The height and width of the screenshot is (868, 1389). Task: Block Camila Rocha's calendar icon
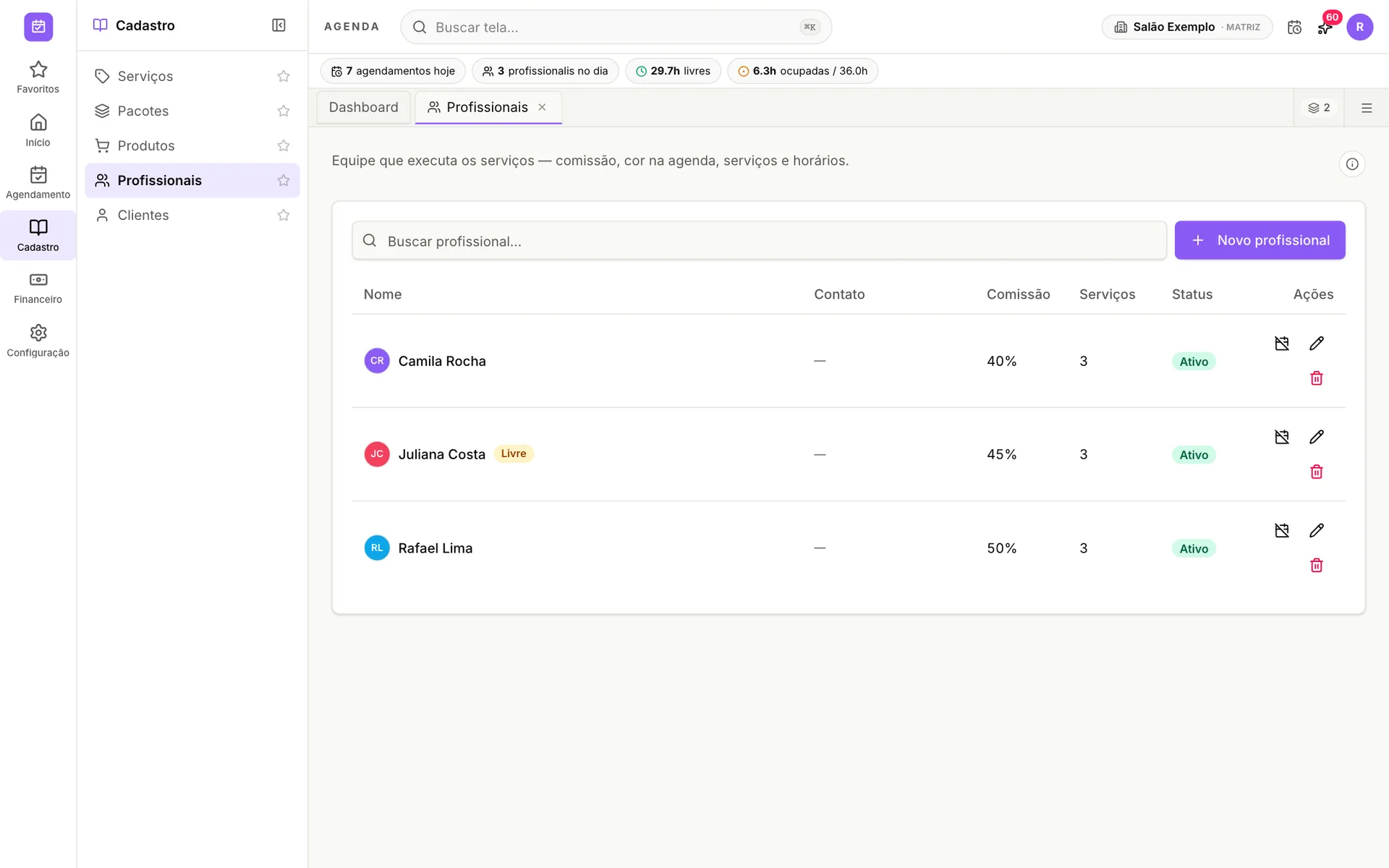(x=1281, y=343)
